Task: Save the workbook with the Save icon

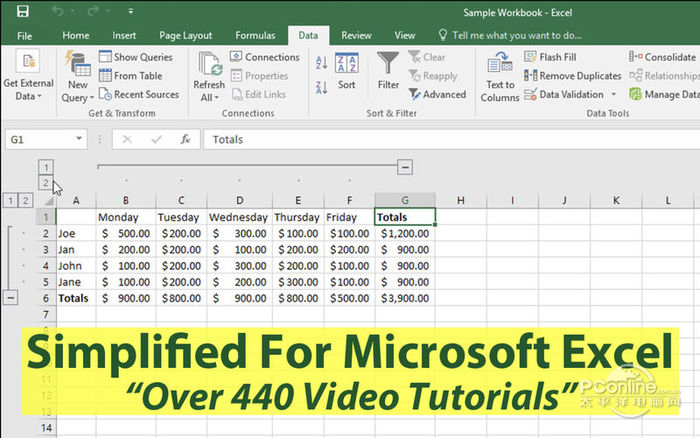Action: tap(23, 12)
